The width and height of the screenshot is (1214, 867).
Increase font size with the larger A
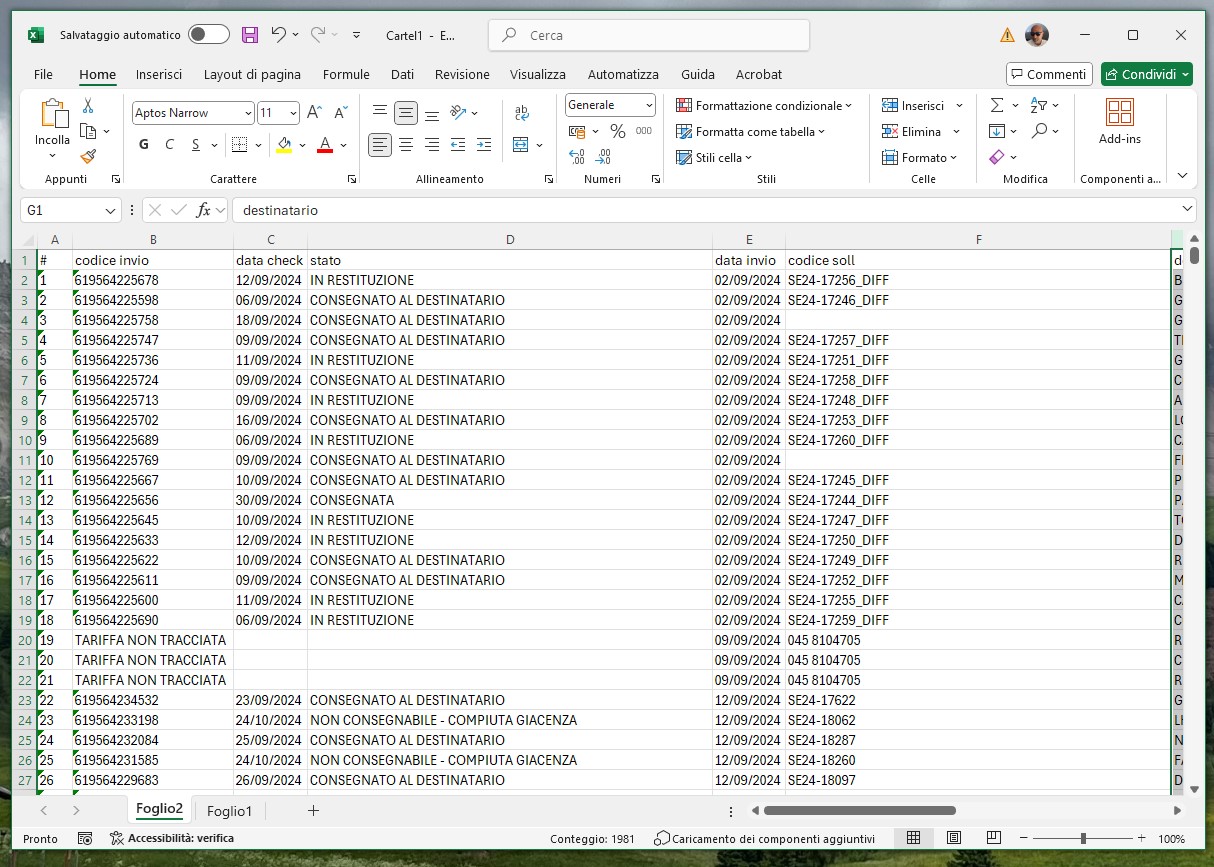coord(314,113)
